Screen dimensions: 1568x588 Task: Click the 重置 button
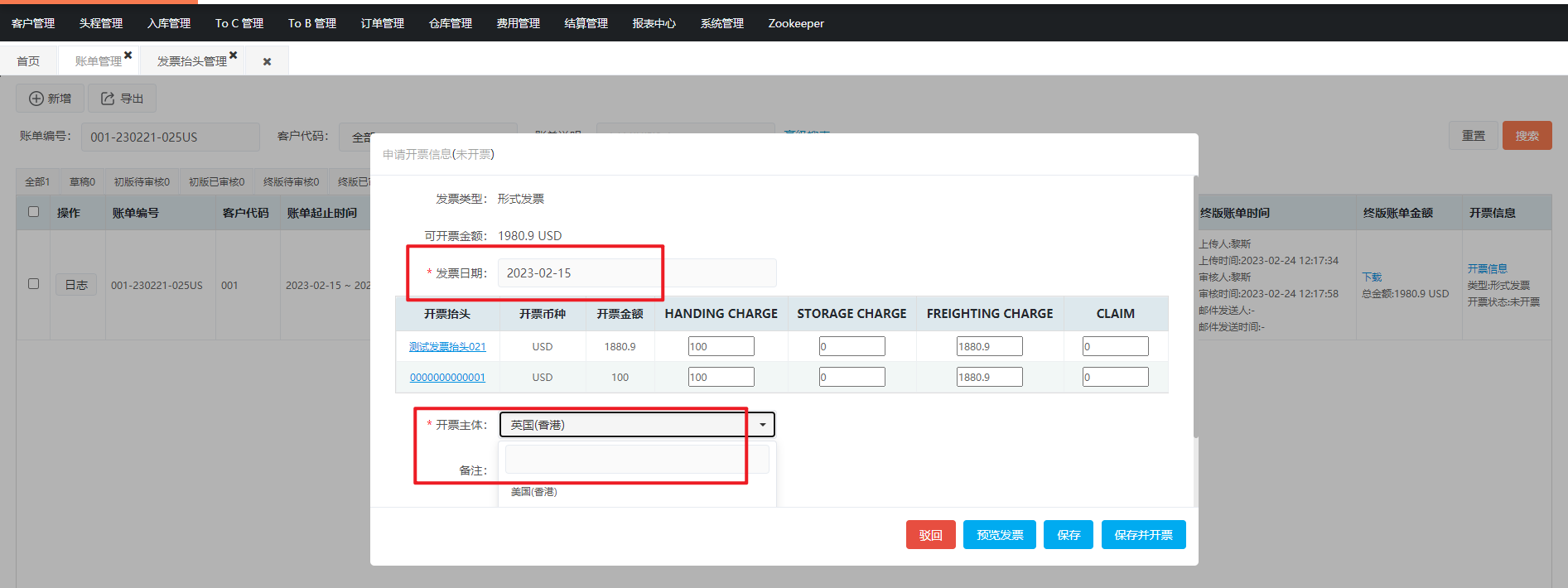pos(1474,136)
